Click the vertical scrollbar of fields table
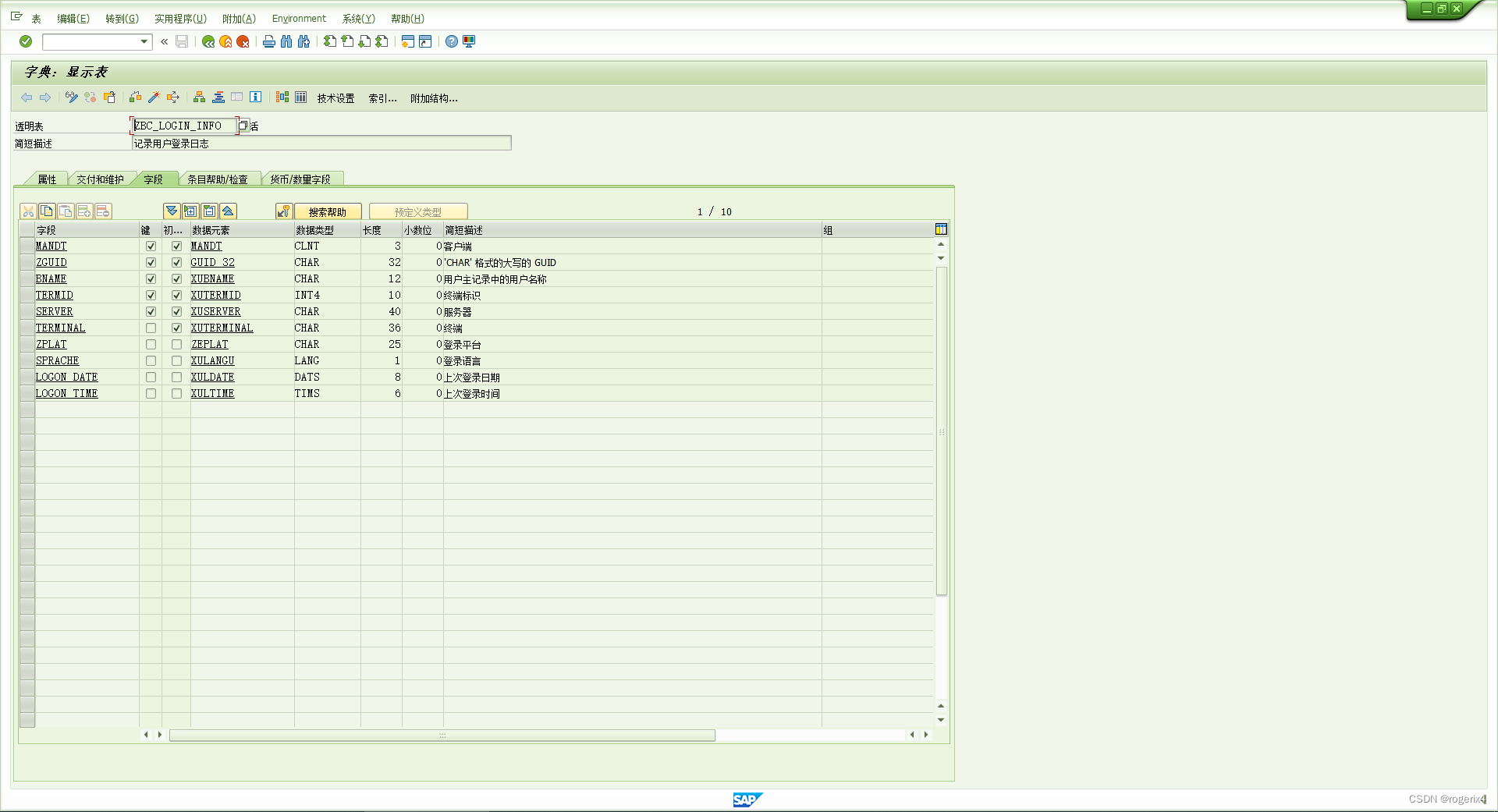 tap(942, 431)
